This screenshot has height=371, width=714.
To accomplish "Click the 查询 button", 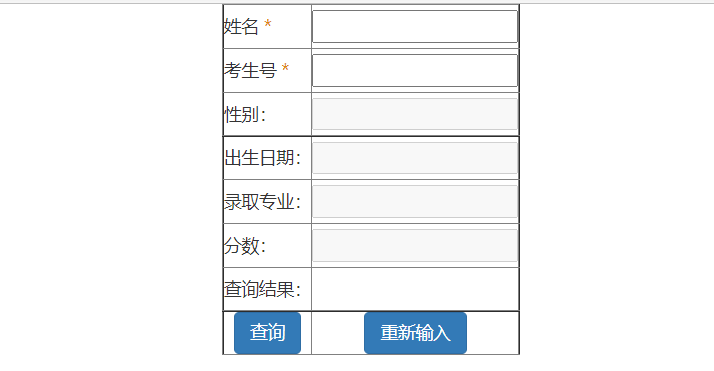I will [x=267, y=333].
